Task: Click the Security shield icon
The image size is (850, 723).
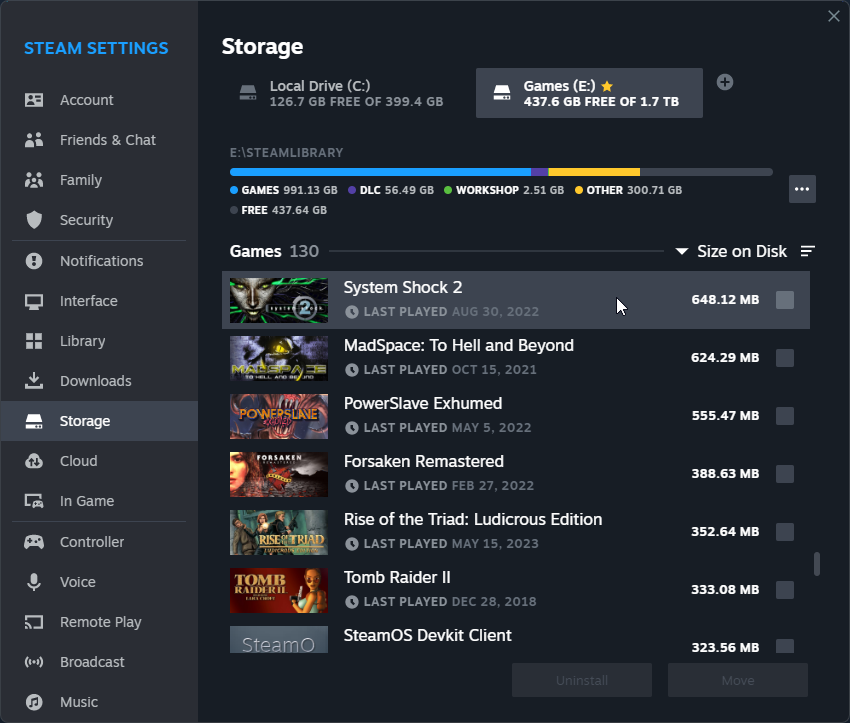Action: click(34, 220)
